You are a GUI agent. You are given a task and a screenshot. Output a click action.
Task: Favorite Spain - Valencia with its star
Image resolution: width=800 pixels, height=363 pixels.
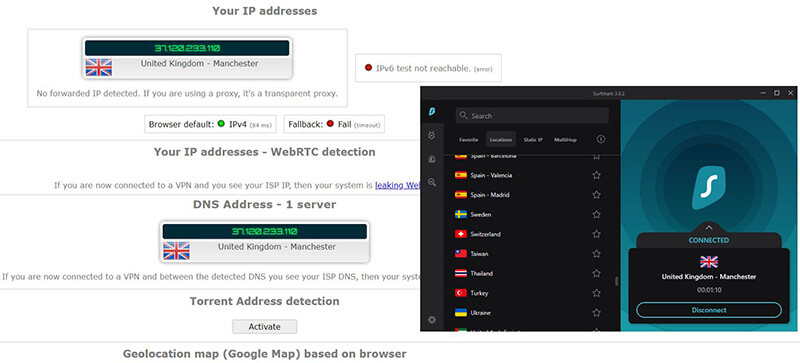click(596, 175)
